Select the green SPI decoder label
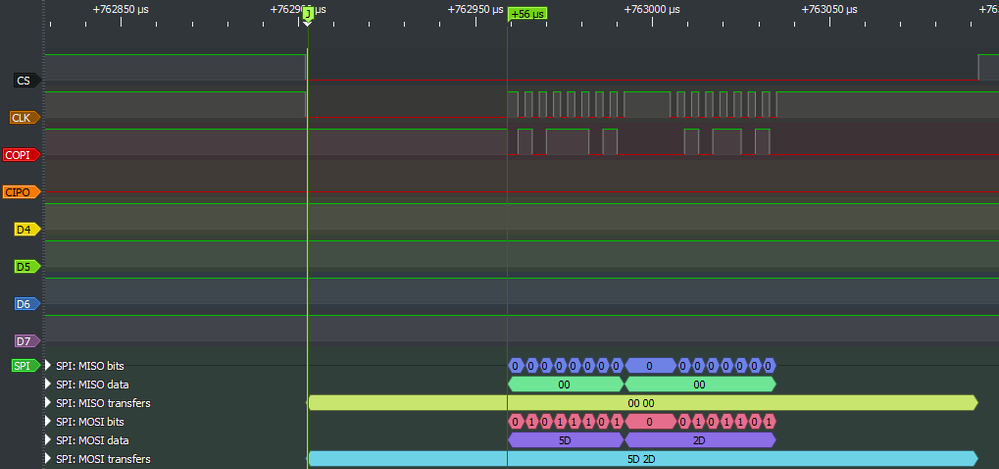Image resolution: width=999 pixels, height=469 pixels. click(25, 366)
